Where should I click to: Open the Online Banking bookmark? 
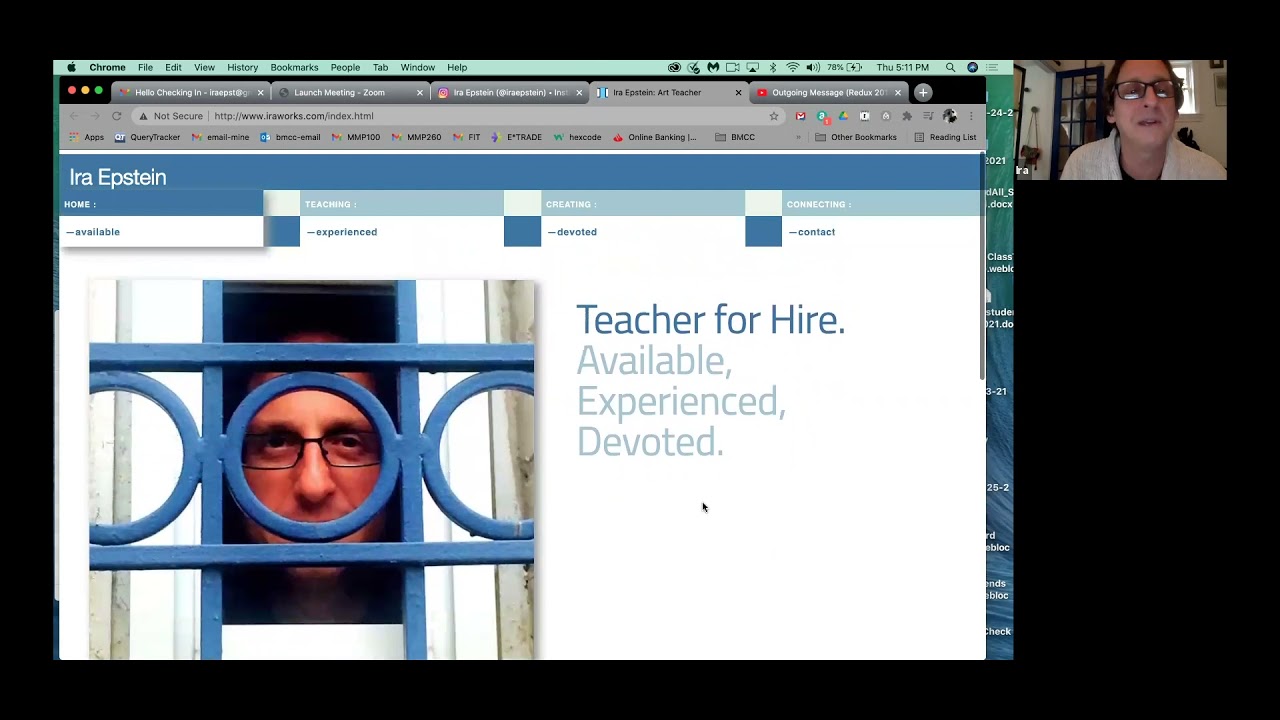click(654, 137)
